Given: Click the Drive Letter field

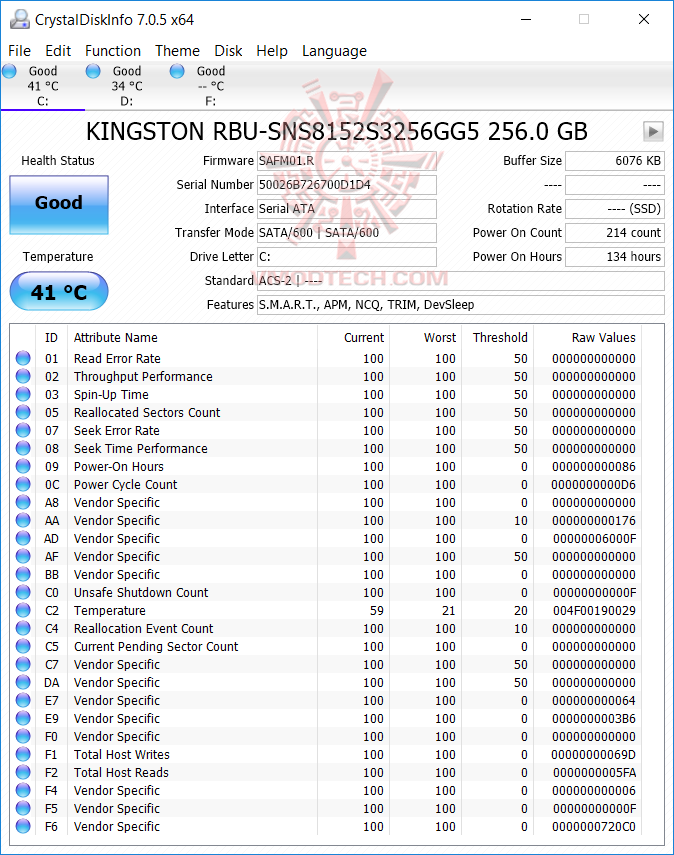Looking at the screenshot, I should (x=347, y=257).
